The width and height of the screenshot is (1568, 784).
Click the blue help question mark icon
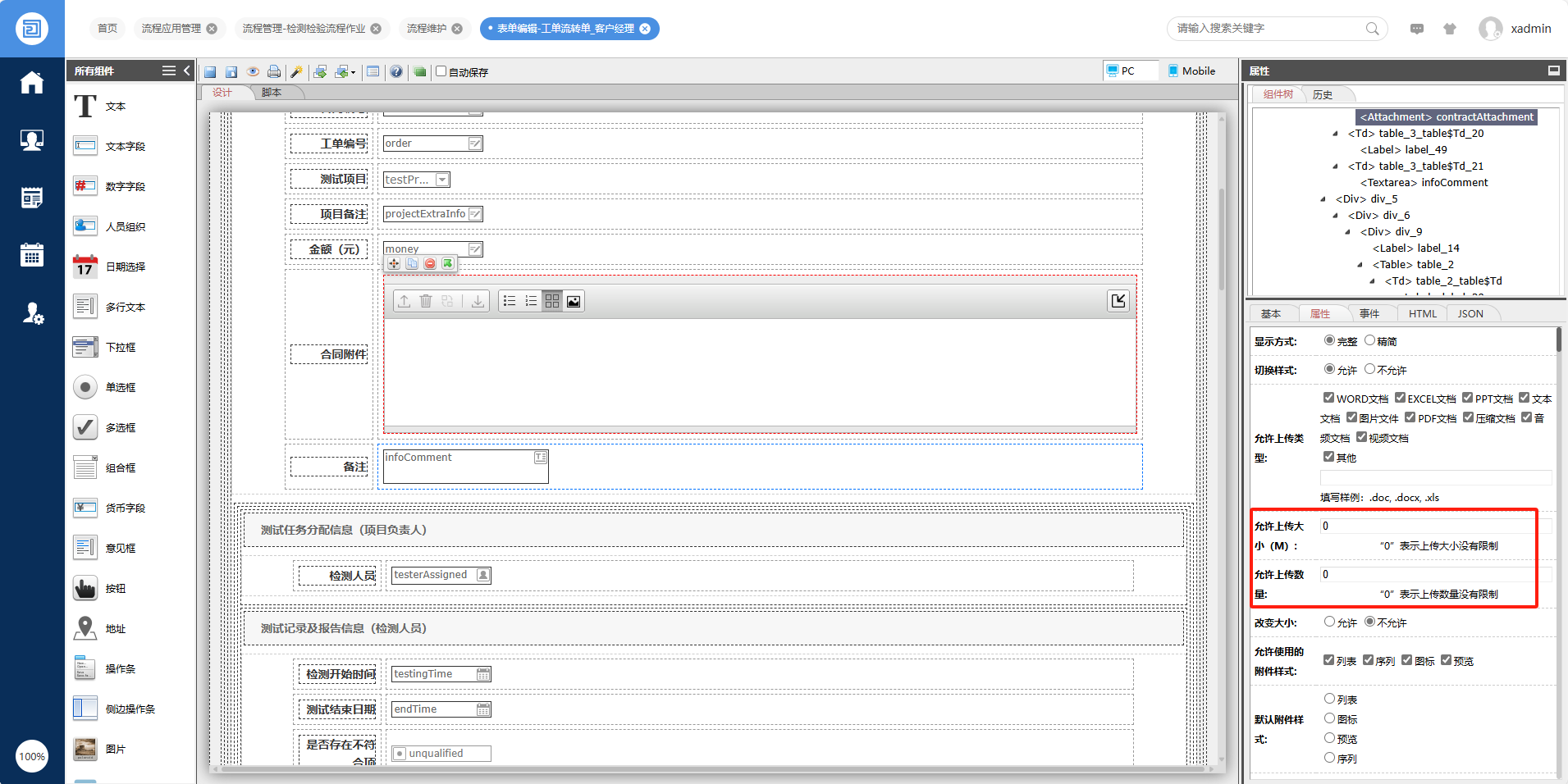[396, 72]
